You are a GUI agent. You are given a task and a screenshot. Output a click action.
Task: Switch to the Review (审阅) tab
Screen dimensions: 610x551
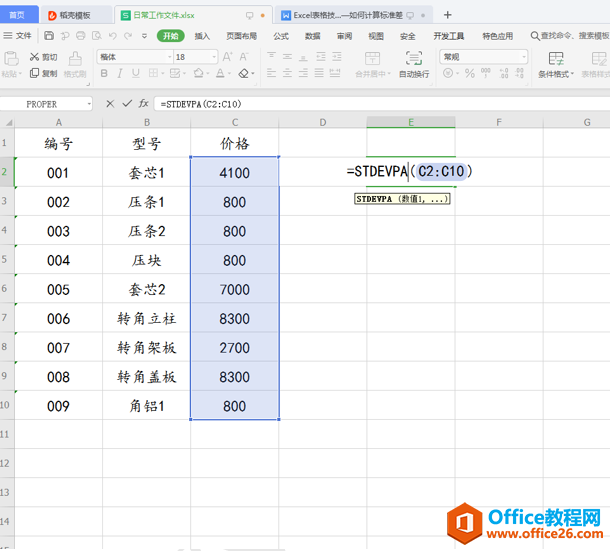pyautogui.click(x=344, y=36)
